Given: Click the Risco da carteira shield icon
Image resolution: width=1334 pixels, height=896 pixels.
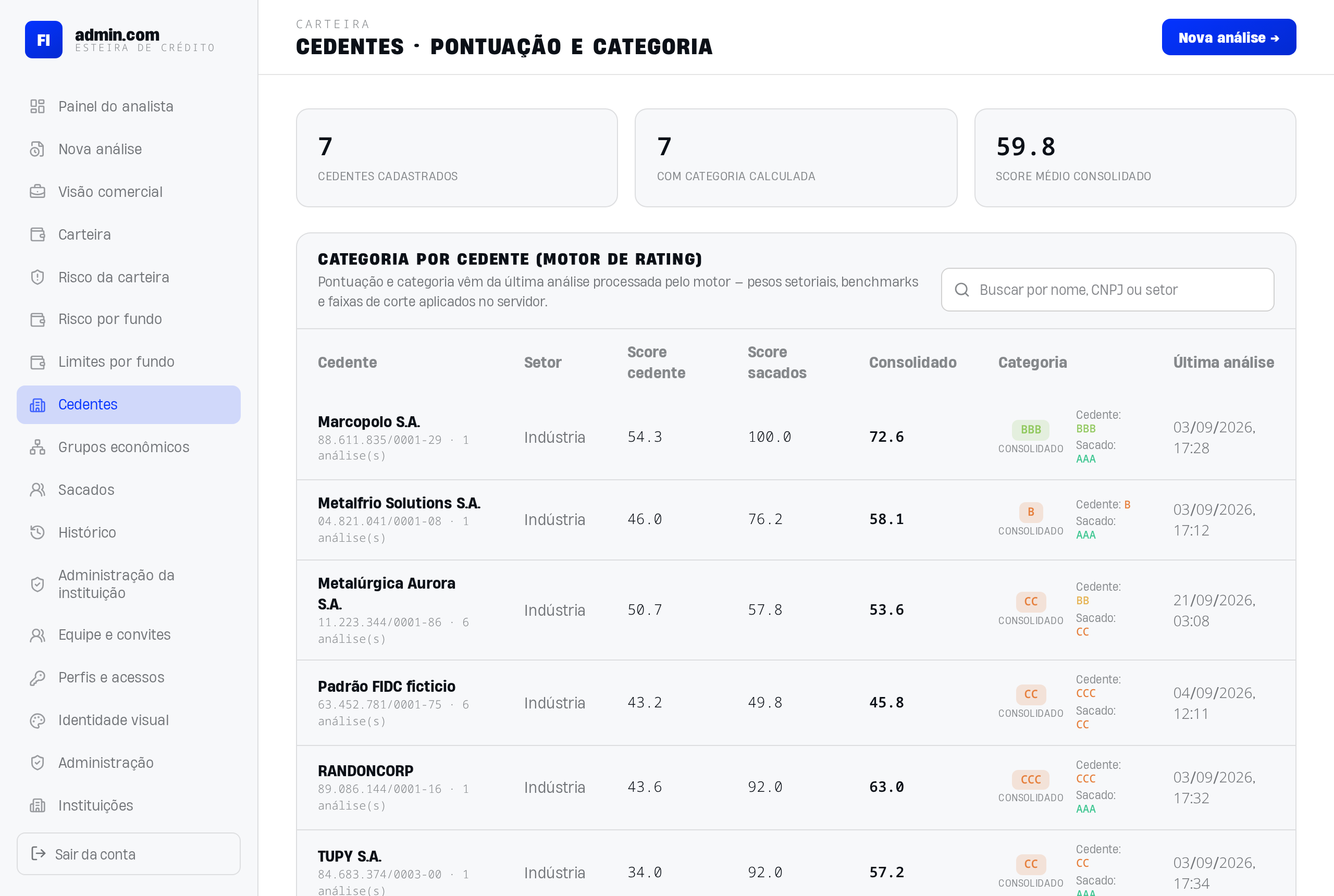Looking at the screenshot, I should pyautogui.click(x=37, y=277).
